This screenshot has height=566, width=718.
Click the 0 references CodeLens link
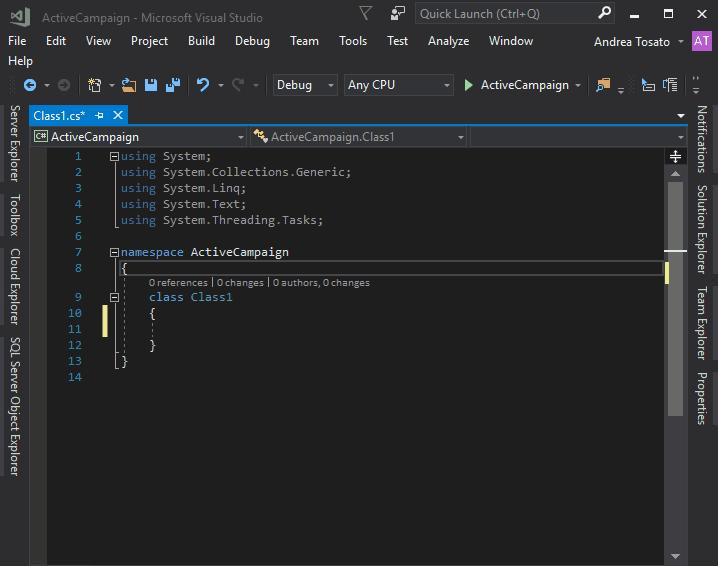pyautogui.click(x=178, y=283)
